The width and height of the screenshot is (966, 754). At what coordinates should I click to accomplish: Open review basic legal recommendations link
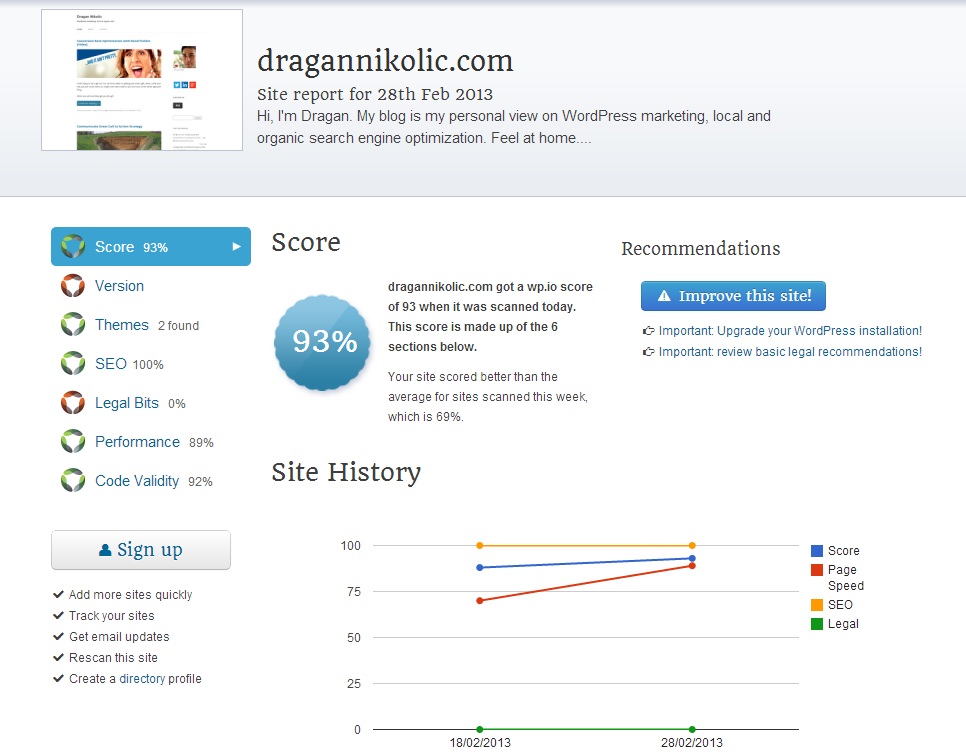(x=789, y=352)
